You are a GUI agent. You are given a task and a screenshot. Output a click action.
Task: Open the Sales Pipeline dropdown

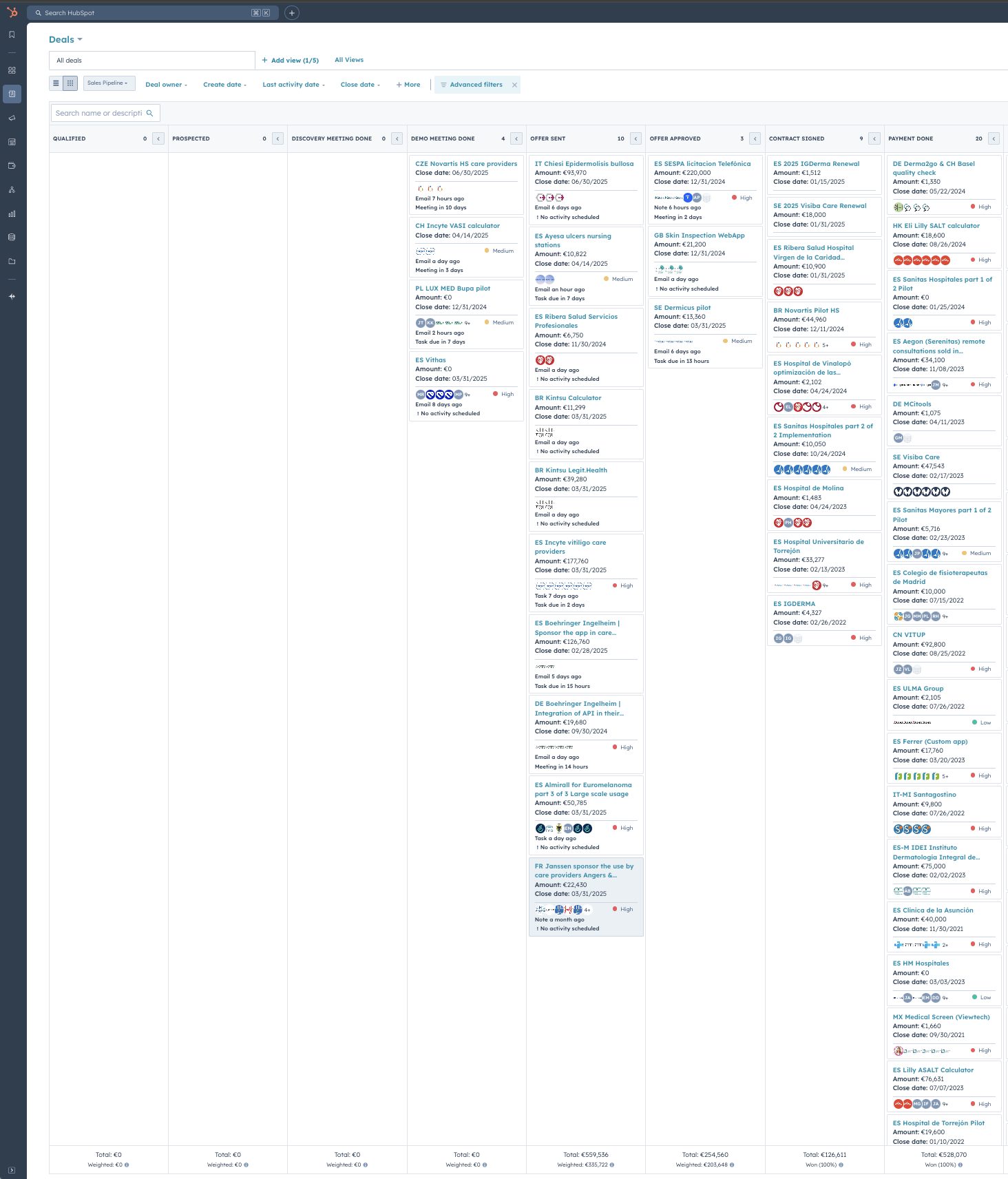tap(108, 83)
